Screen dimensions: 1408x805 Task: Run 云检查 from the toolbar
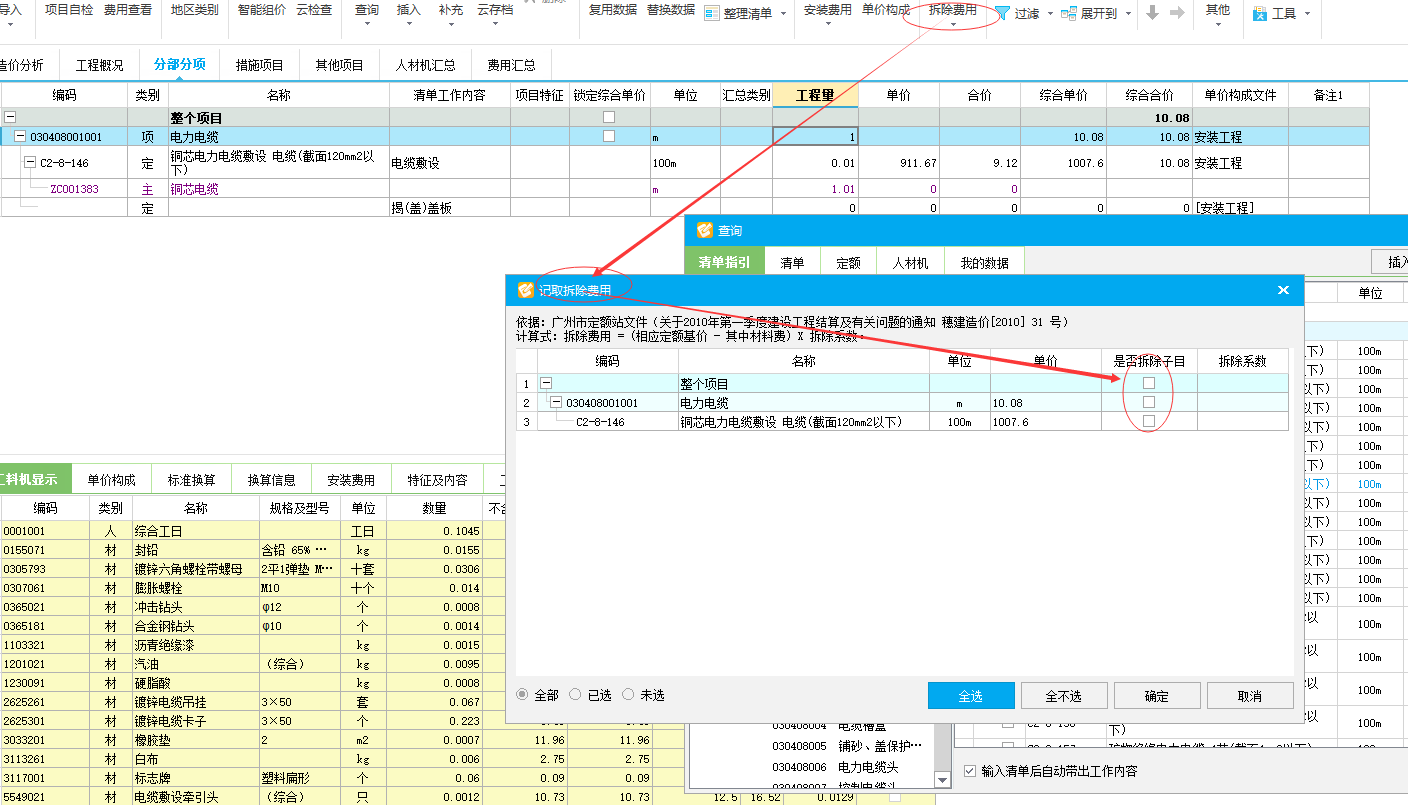click(x=315, y=10)
